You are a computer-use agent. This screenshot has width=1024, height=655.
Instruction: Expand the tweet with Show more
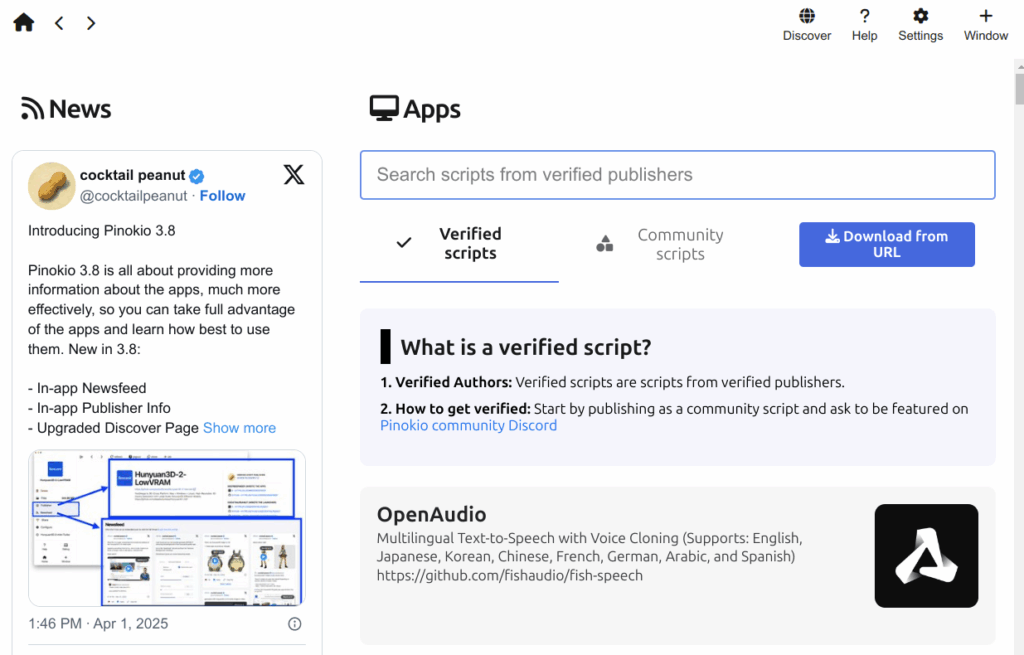coord(239,428)
